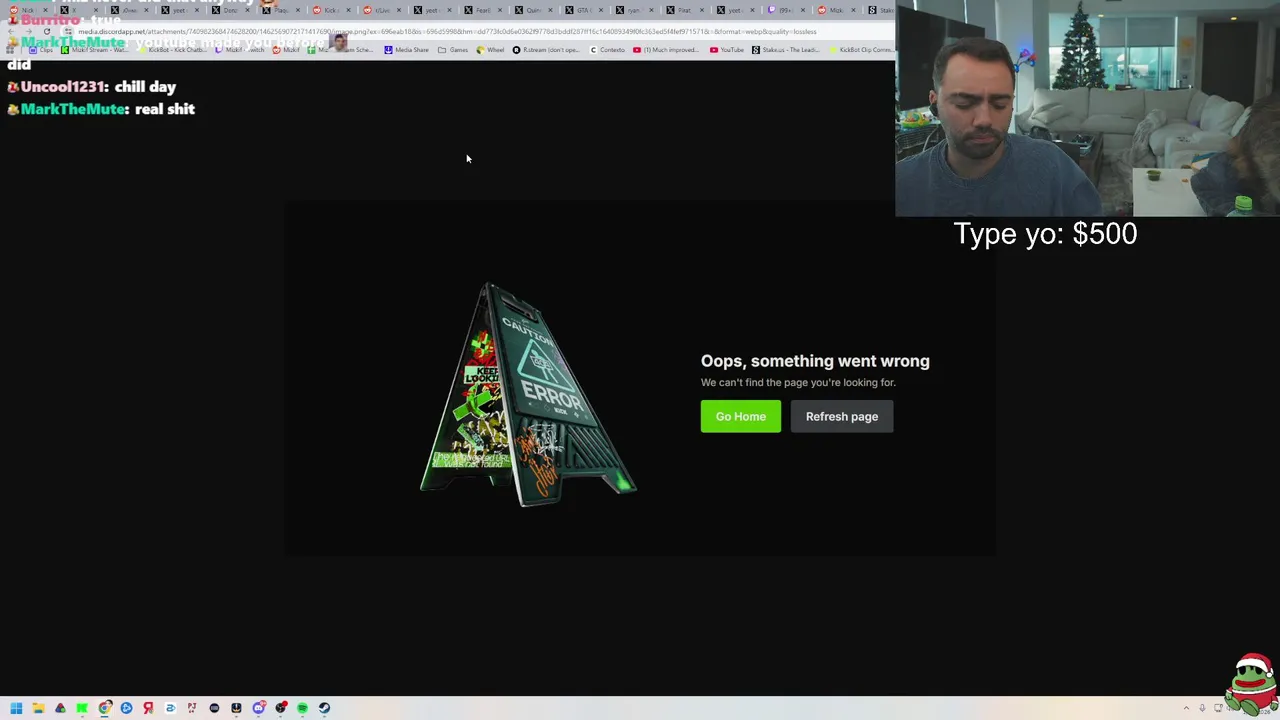1280x720 pixels.
Task: Open the KickBot Clip Comm bookmark
Action: (862, 50)
